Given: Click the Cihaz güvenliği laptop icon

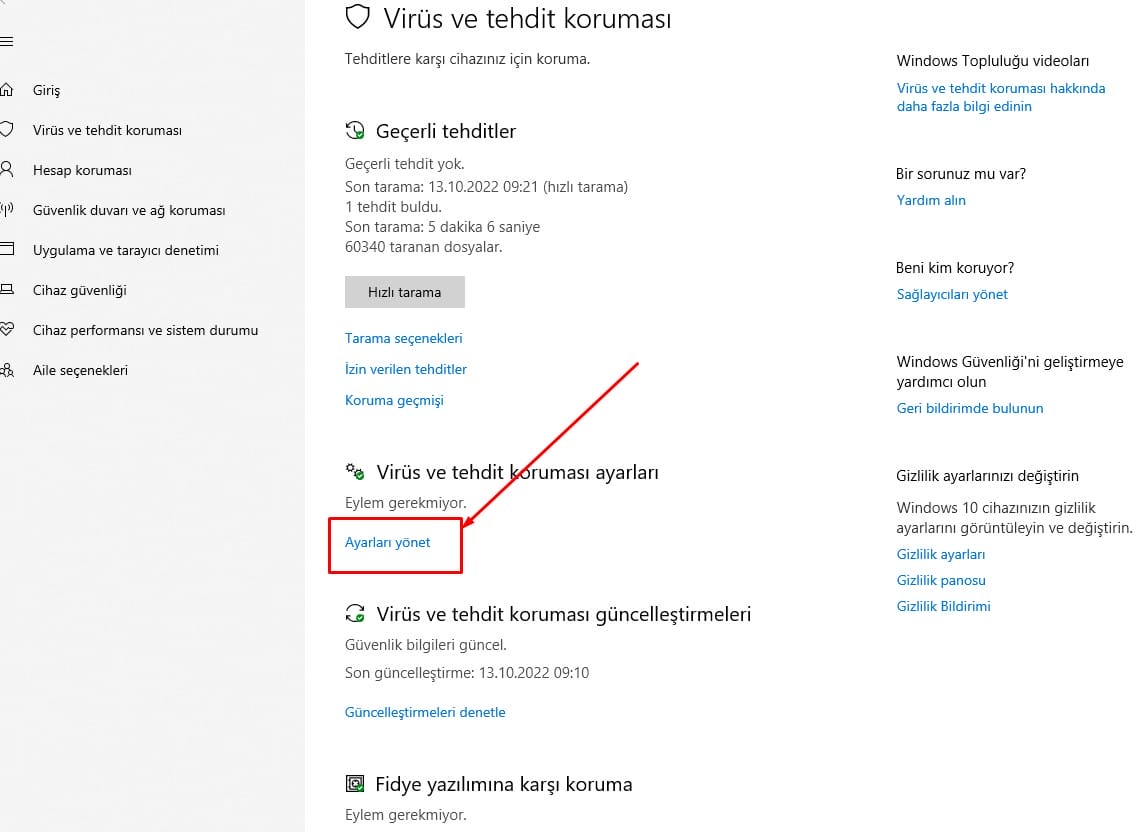Looking at the screenshot, I should pyautogui.click(x=6, y=290).
